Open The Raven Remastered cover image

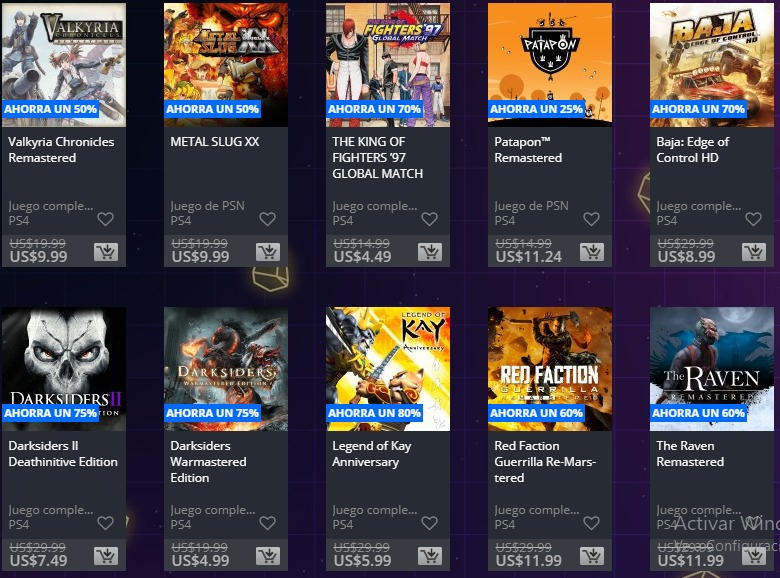[x=712, y=369]
